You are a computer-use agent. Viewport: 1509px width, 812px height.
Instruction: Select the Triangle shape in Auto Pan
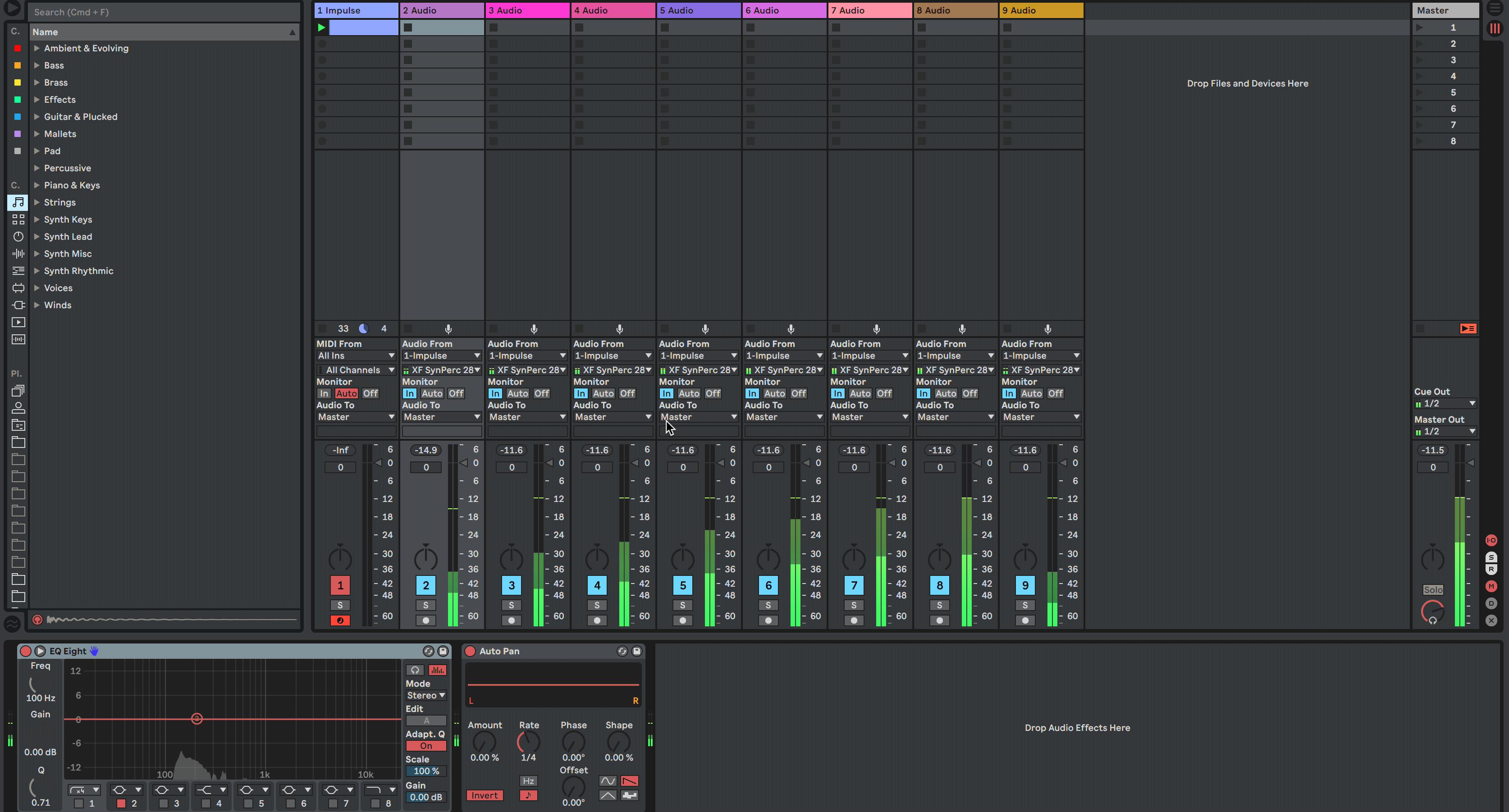pos(608,796)
